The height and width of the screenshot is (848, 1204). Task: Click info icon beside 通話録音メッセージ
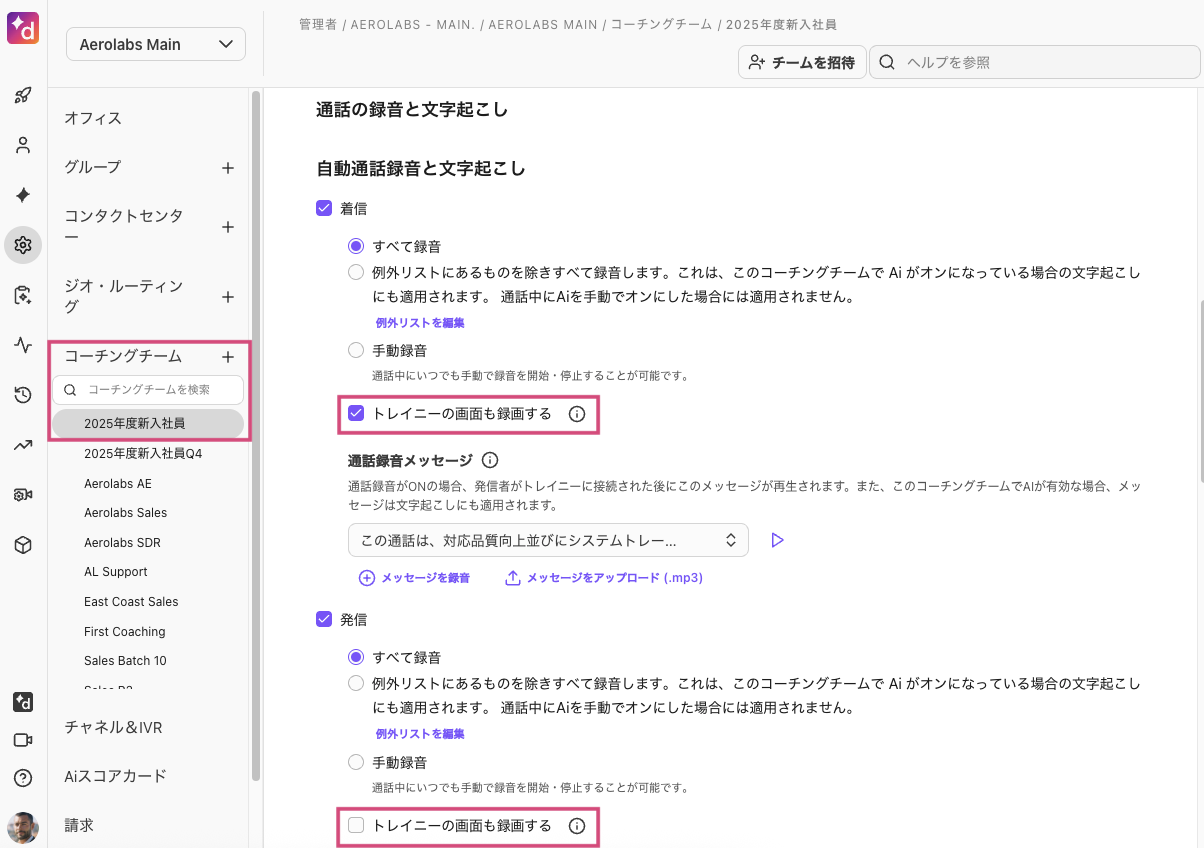tap(490, 461)
